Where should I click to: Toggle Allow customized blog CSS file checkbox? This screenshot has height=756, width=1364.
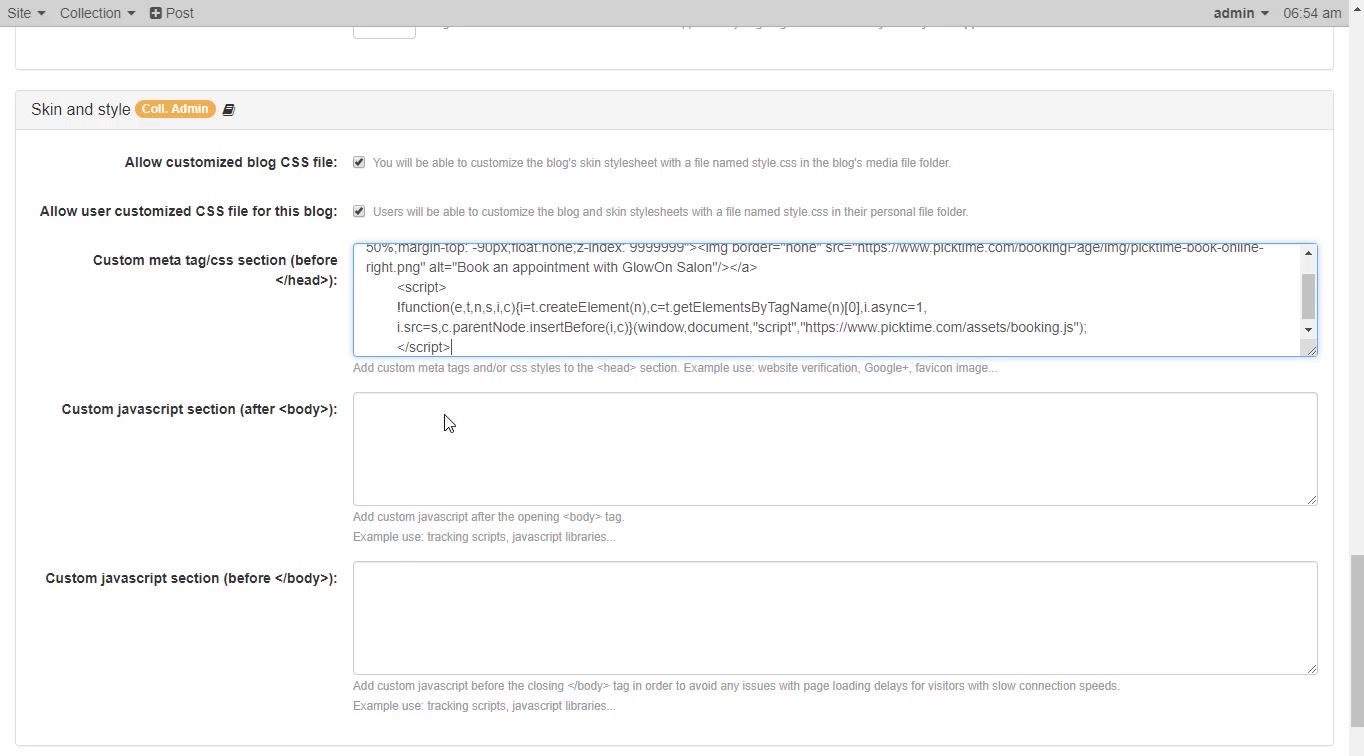point(359,162)
